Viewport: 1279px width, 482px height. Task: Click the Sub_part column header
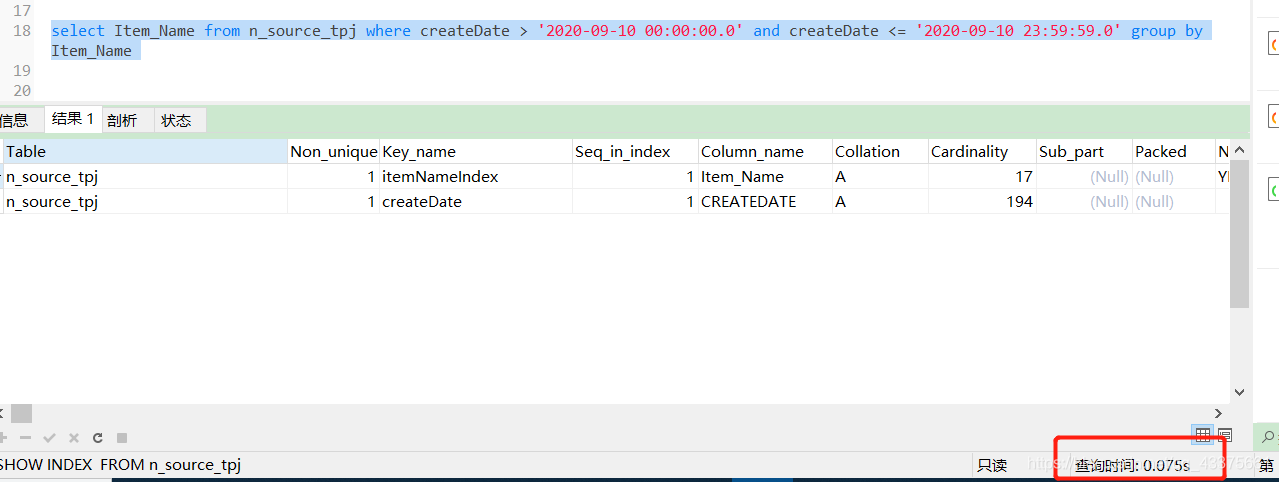point(1084,151)
